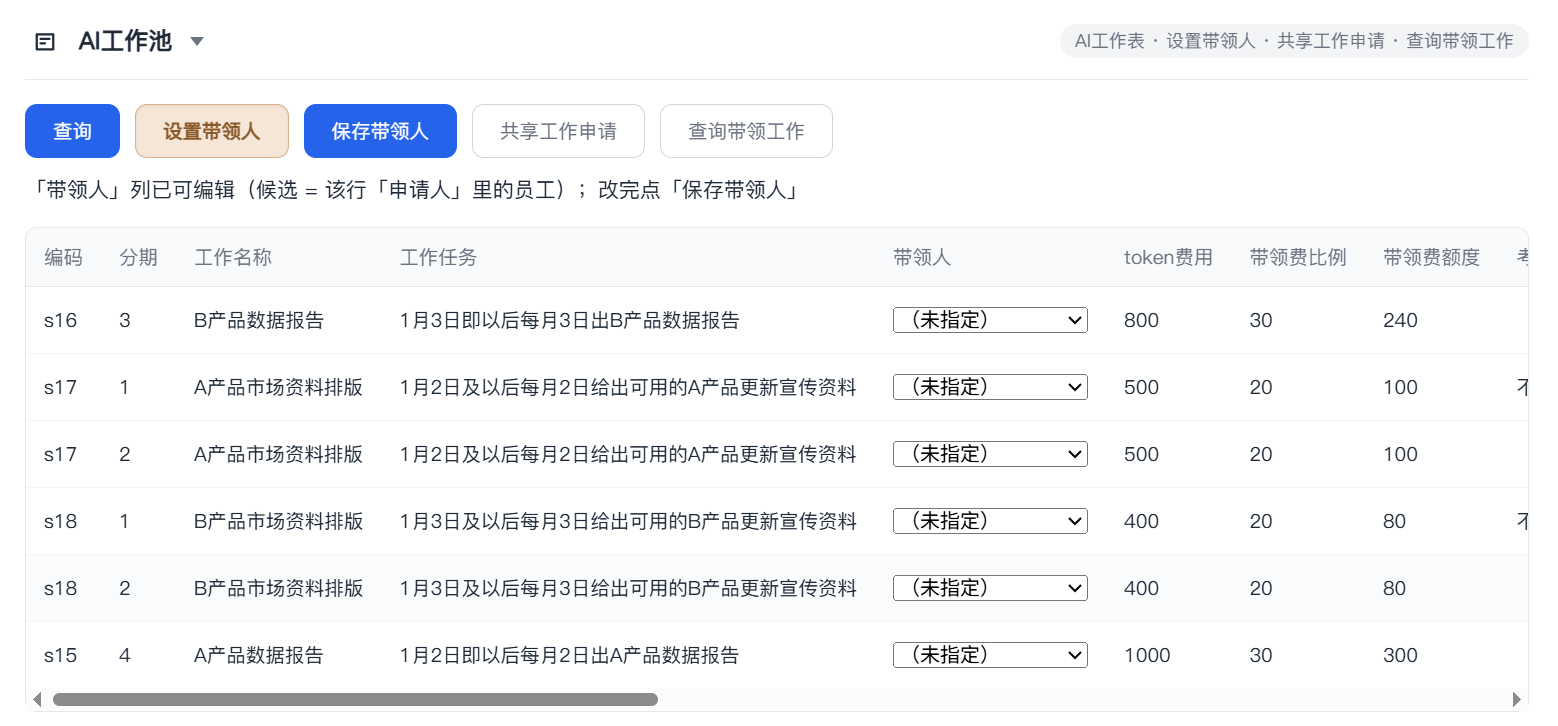Open 带领人 dropdown for s15 row
Viewport: 1558px width, 726px height.
pos(990,655)
